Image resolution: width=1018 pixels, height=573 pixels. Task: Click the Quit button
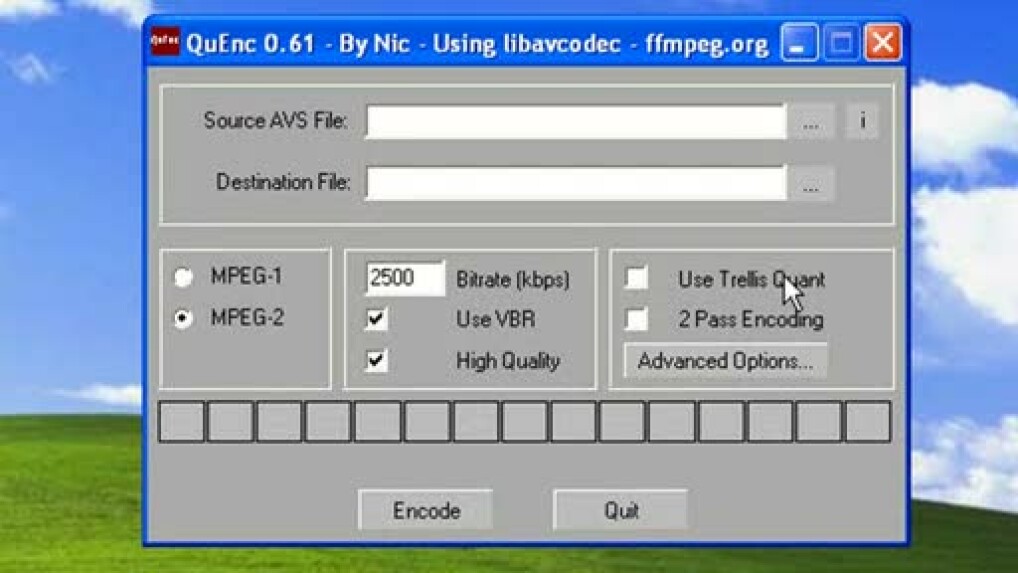coord(620,510)
